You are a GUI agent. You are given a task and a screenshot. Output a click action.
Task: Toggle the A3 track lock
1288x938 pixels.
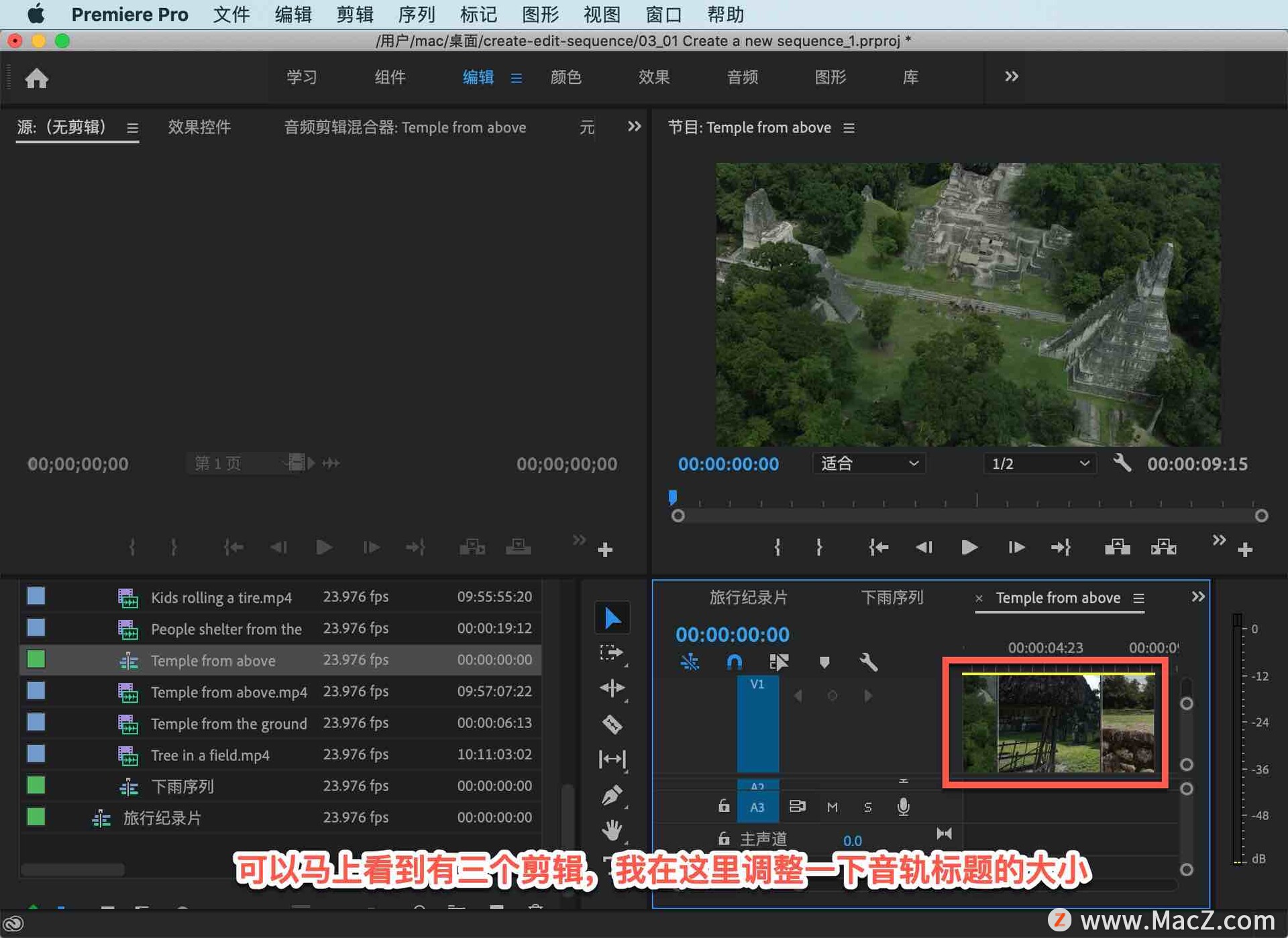click(x=723, y=807)
